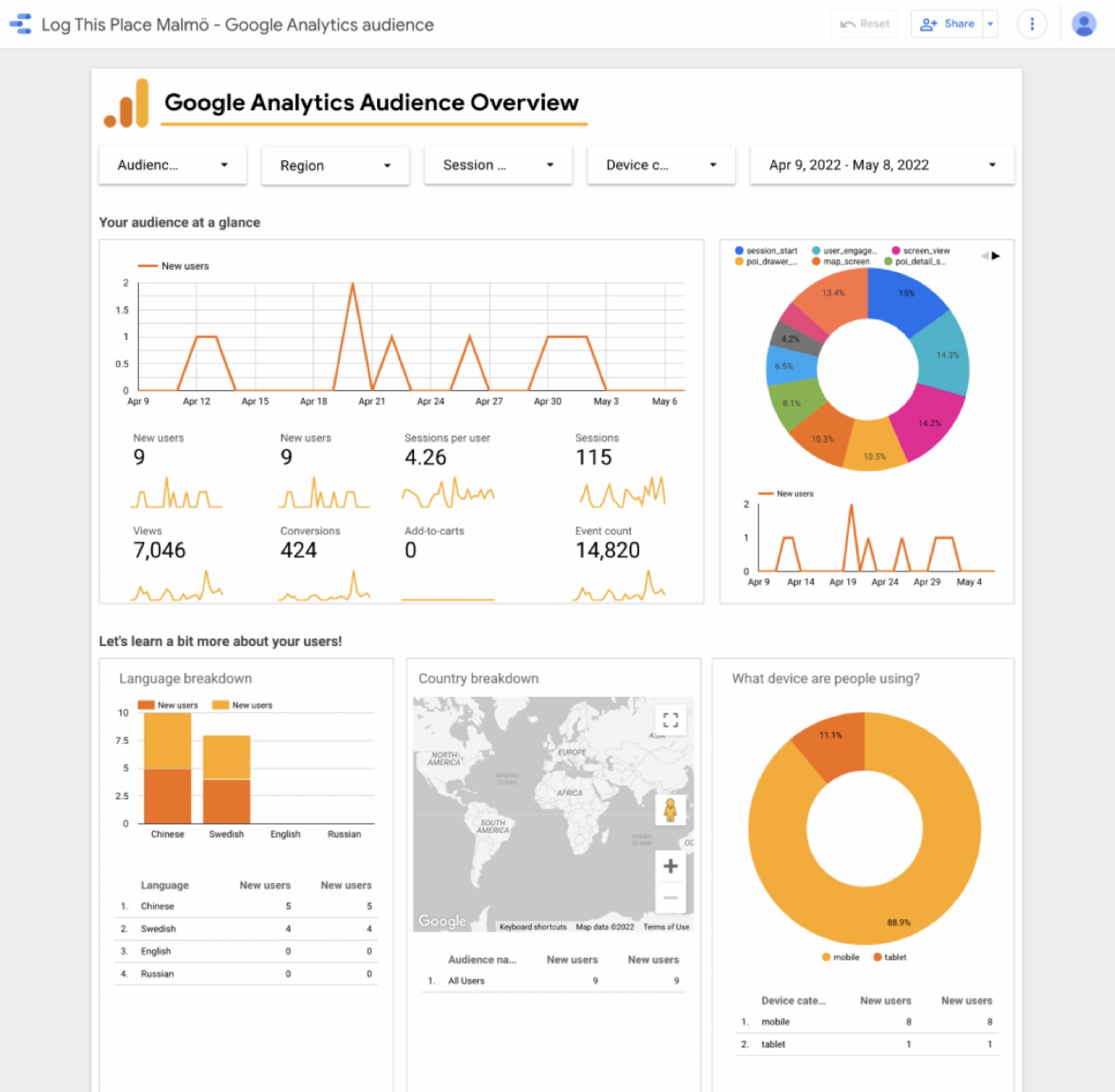Viewport: 1115px width, 1092px height.
Task: Select the mobile row in device table
Action: [x=866, y=1022]
